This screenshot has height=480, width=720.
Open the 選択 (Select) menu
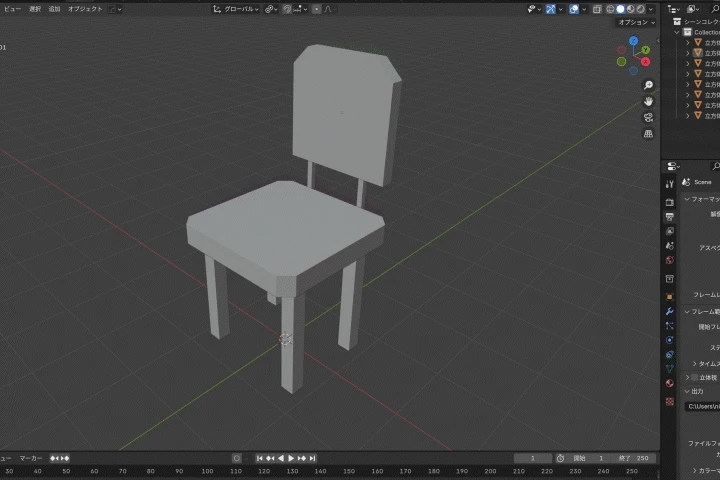click(35, 9)
